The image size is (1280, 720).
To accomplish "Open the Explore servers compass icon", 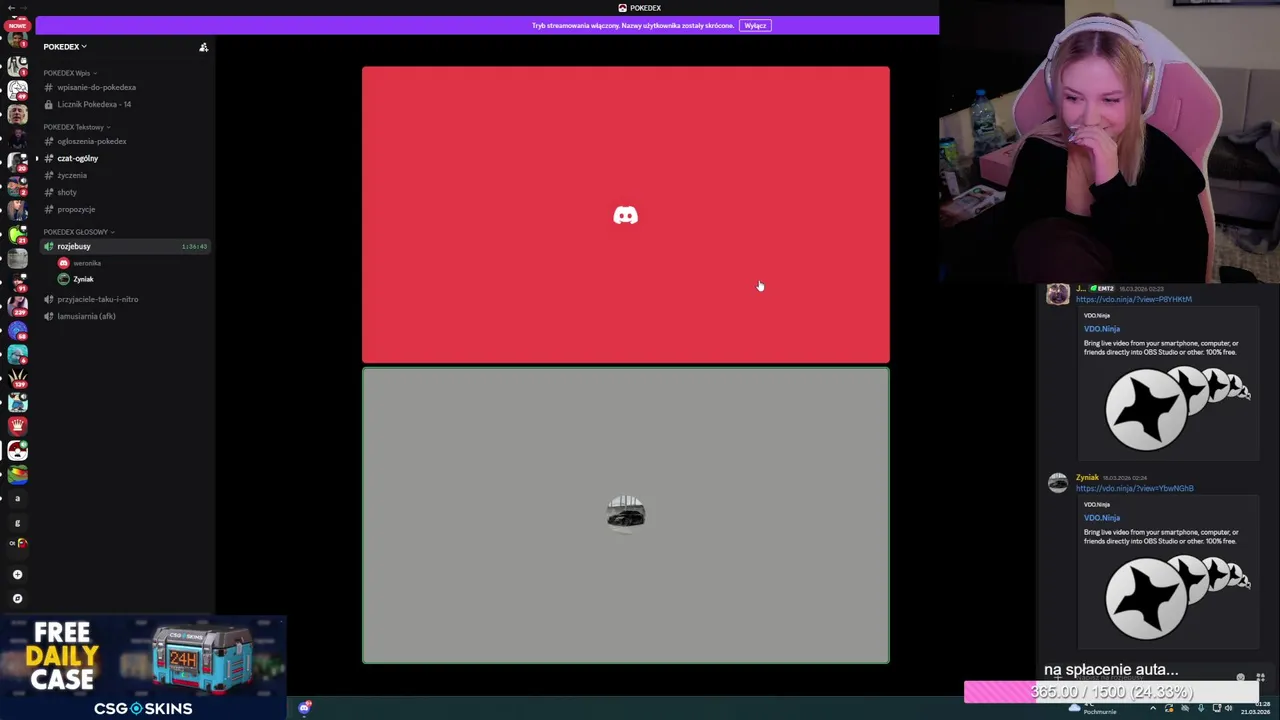I will (17, 598).
